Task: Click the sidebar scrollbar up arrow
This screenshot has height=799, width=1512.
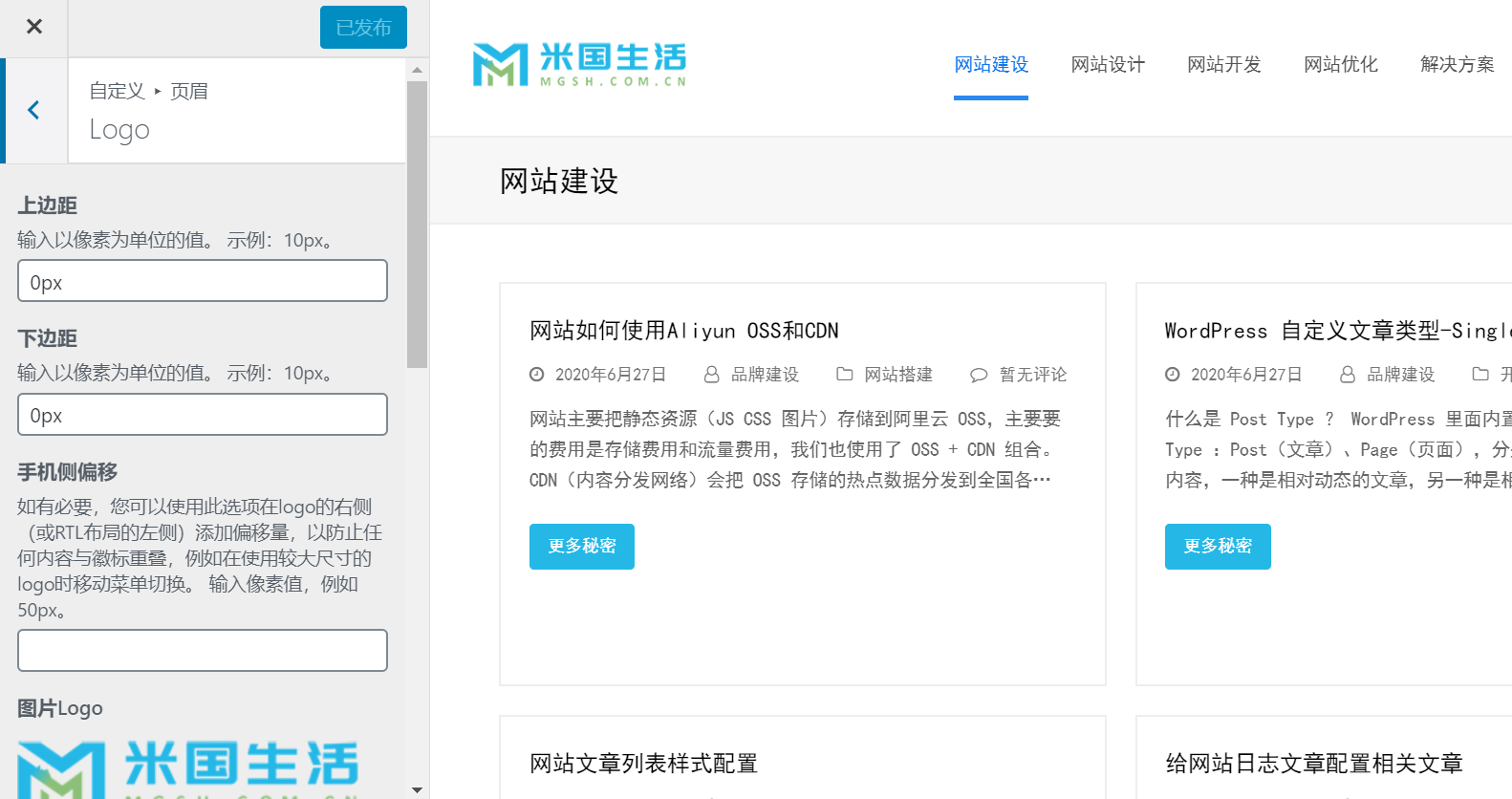Action: pyautogui.click(x=417, y=70)
